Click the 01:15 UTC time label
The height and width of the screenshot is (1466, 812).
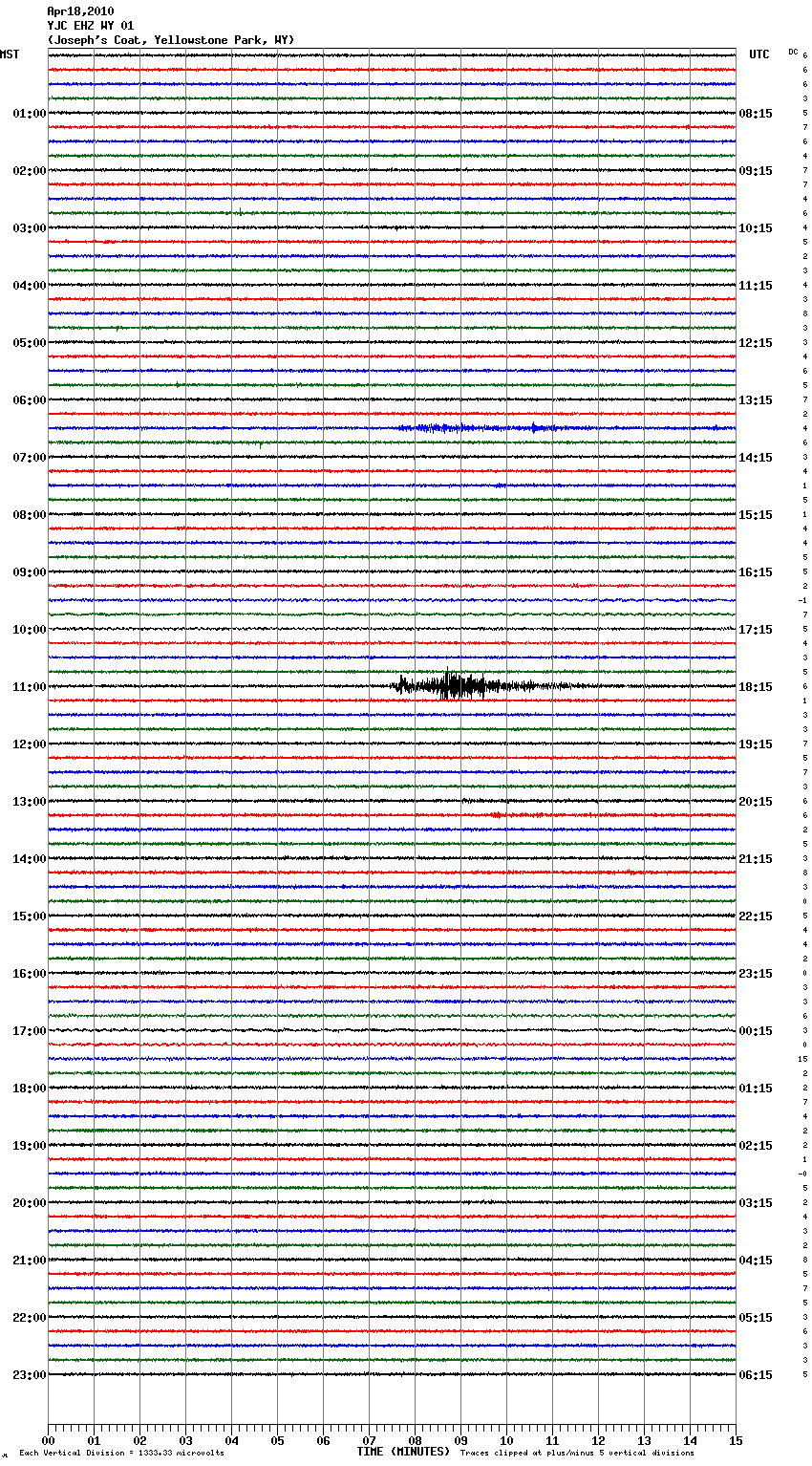tap(756, 1089)
